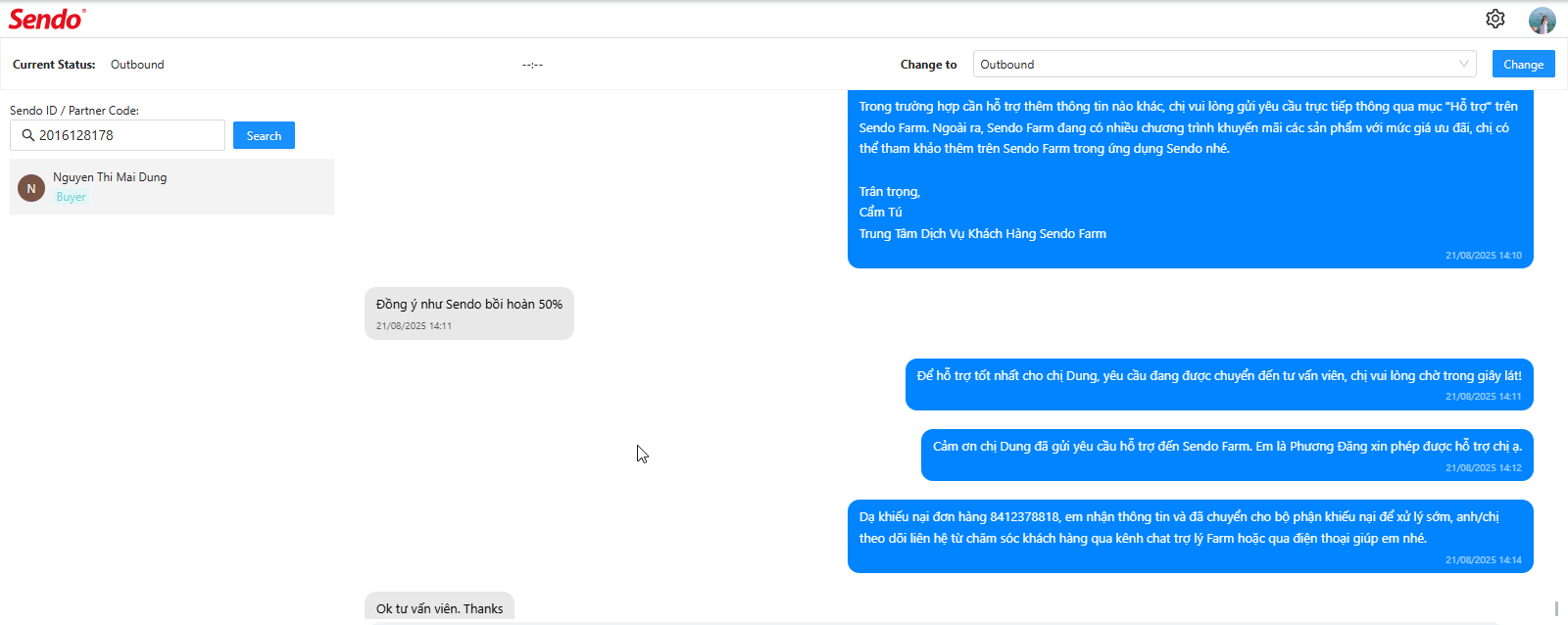Click the 21/08/2025 14:14 timestamp
1568x625 pixels.
(1484, 560)
